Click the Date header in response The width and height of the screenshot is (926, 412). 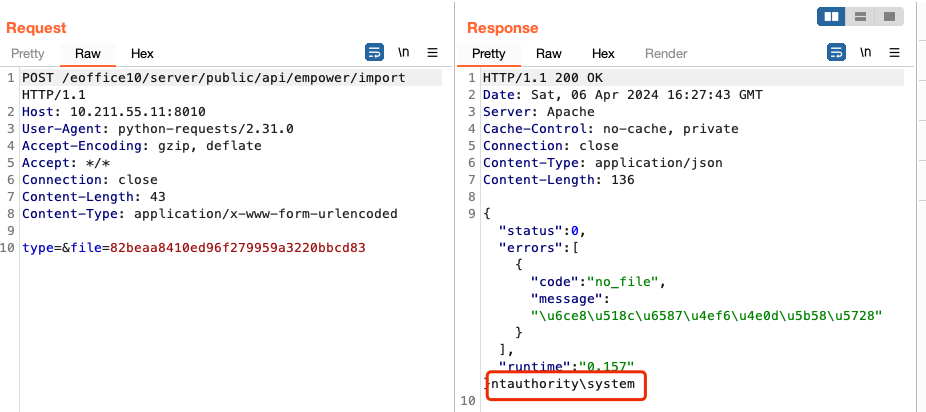(x=623, y=95)
